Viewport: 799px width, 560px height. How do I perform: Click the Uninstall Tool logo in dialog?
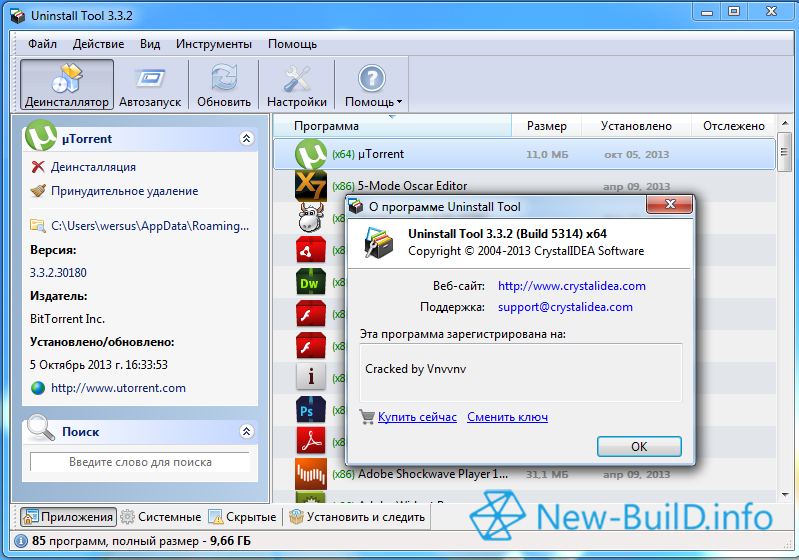pyautogui.click(x=379, y=243)
